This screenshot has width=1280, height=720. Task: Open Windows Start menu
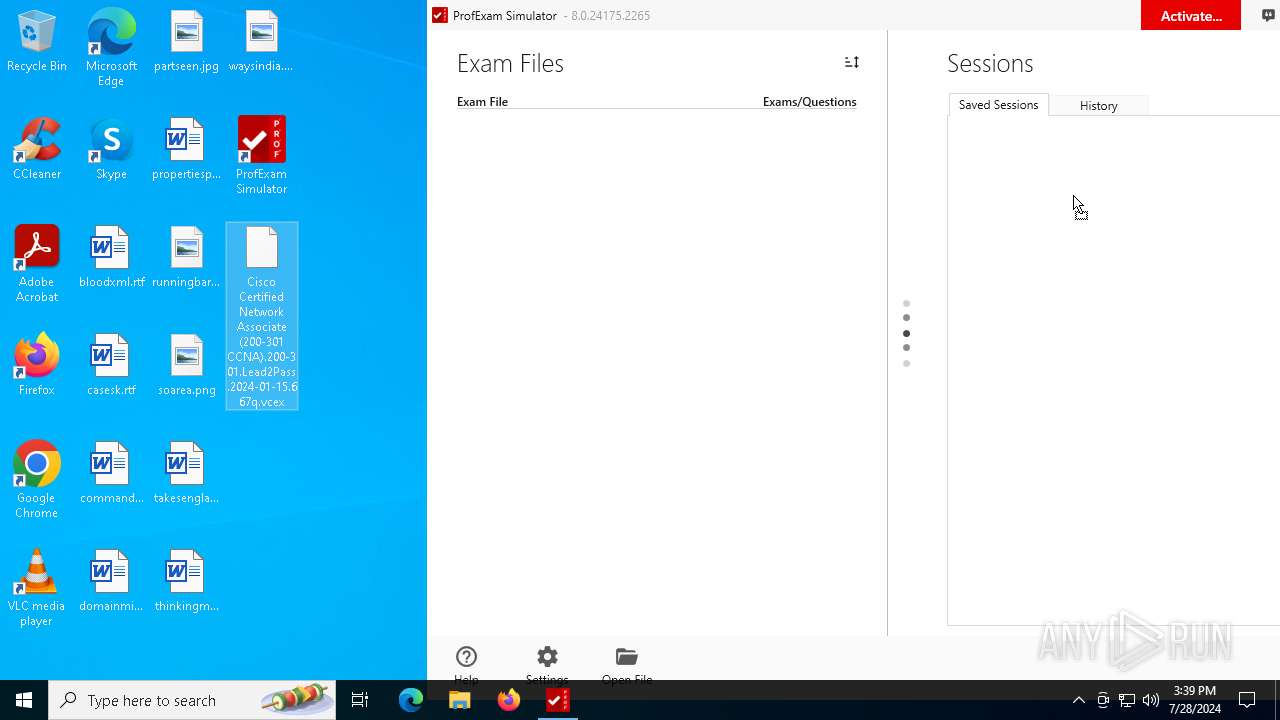[24, 700]
